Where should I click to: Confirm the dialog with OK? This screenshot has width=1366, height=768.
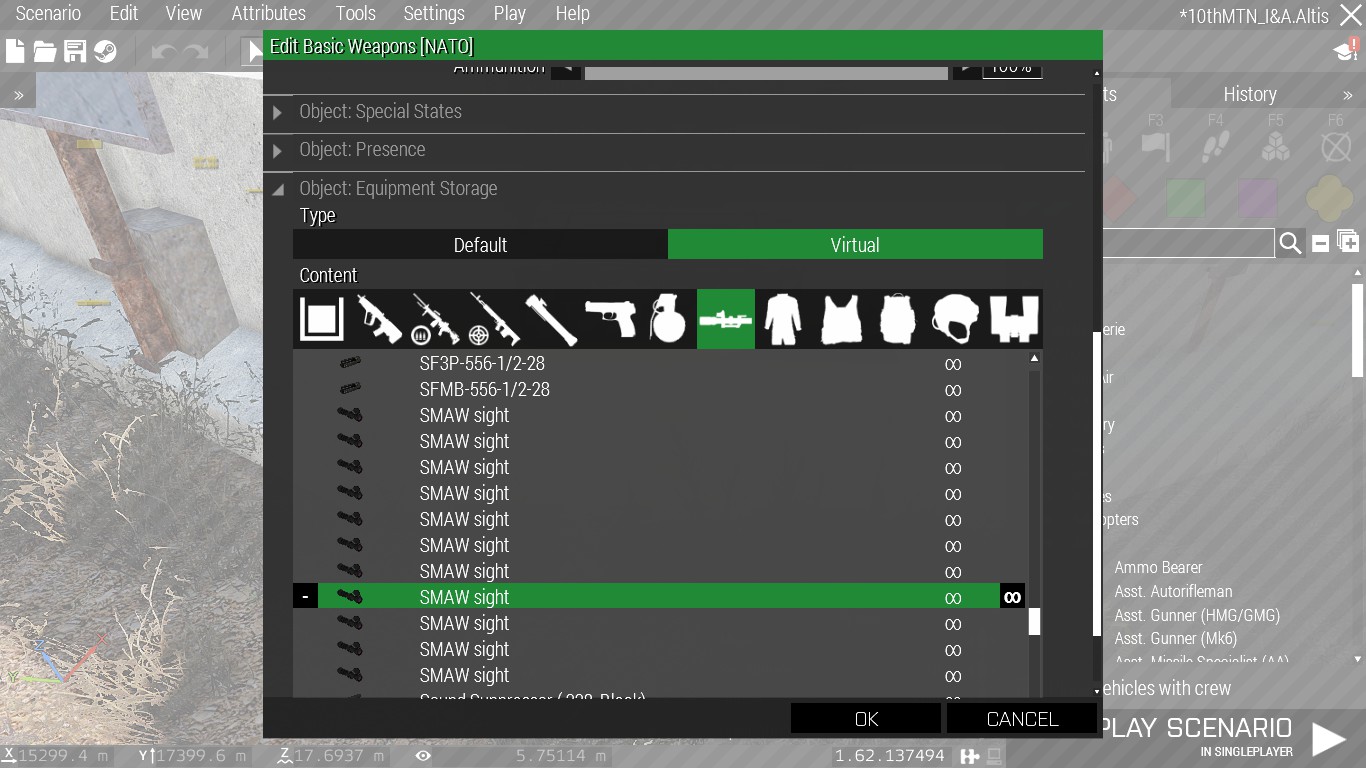point(866,719)
